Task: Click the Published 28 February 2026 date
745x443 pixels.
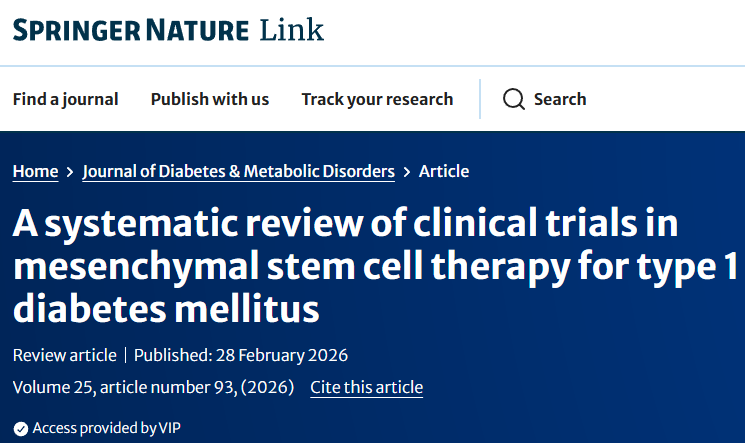Action: click(x=241, y=355)
